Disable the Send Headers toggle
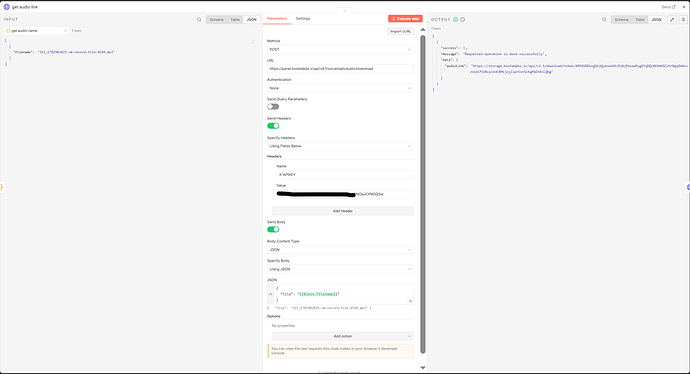Screen dimensions: 690x374 (x=273, y=126)
